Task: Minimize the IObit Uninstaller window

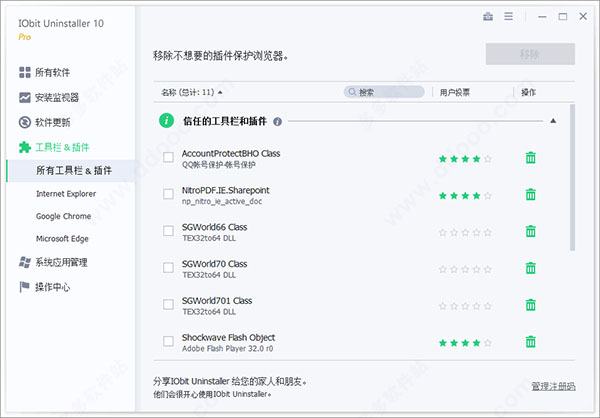Action: (542, 16)
